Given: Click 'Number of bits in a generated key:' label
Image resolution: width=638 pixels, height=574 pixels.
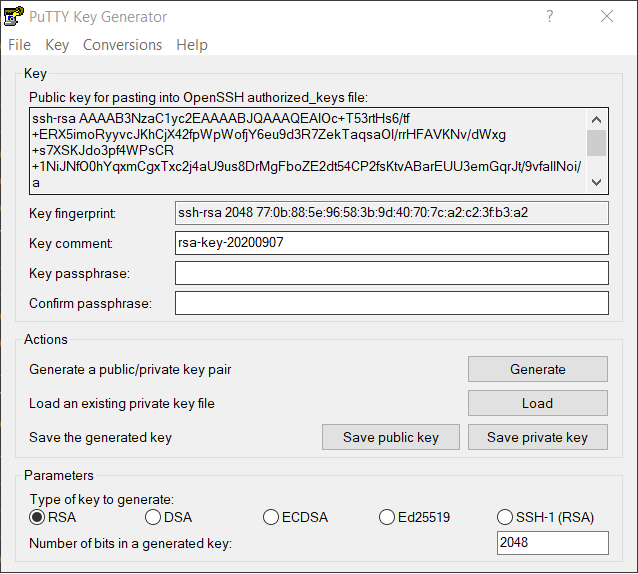Looking at the screenshot, I should (131, 543).
